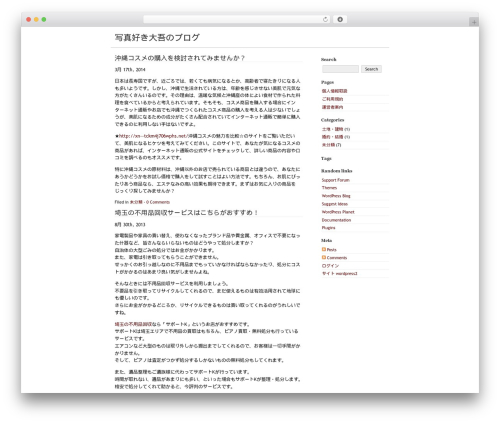Open the 運営者案内 page link
The width and height of the screenshot is (500, 423).
tap(332, 107)
